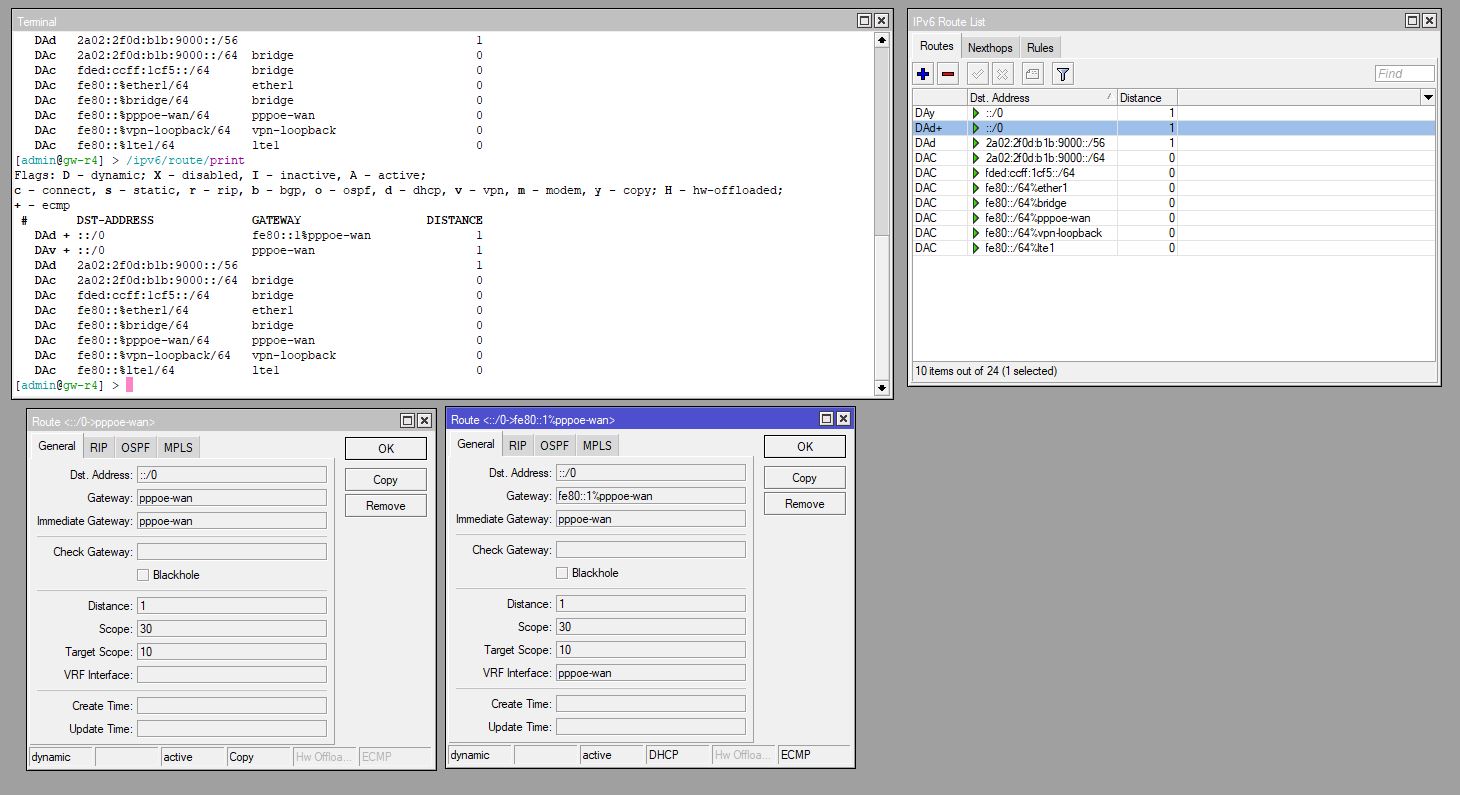Screen dimensions: 1460x795
Task: Sort routes by Dst. Address column header
Action: coord(1040,98)
